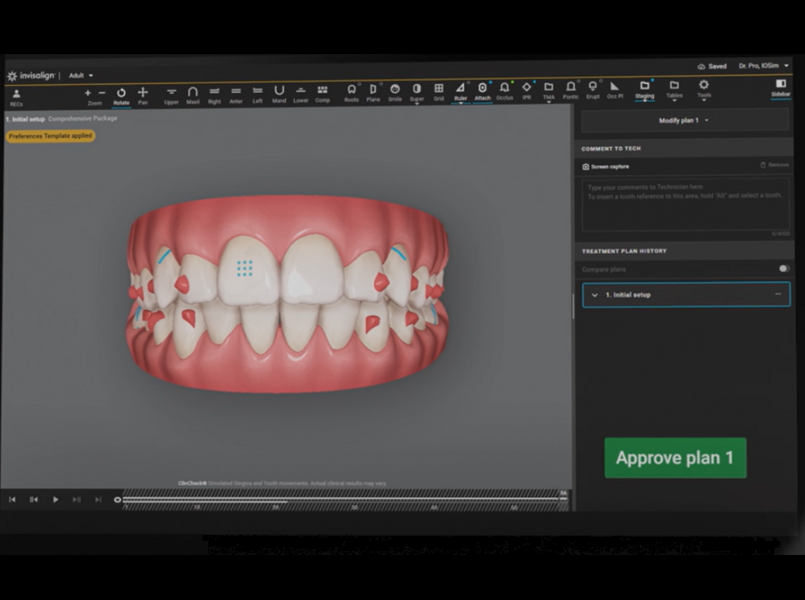Click the Approve plan 1 button

point(675,458)
